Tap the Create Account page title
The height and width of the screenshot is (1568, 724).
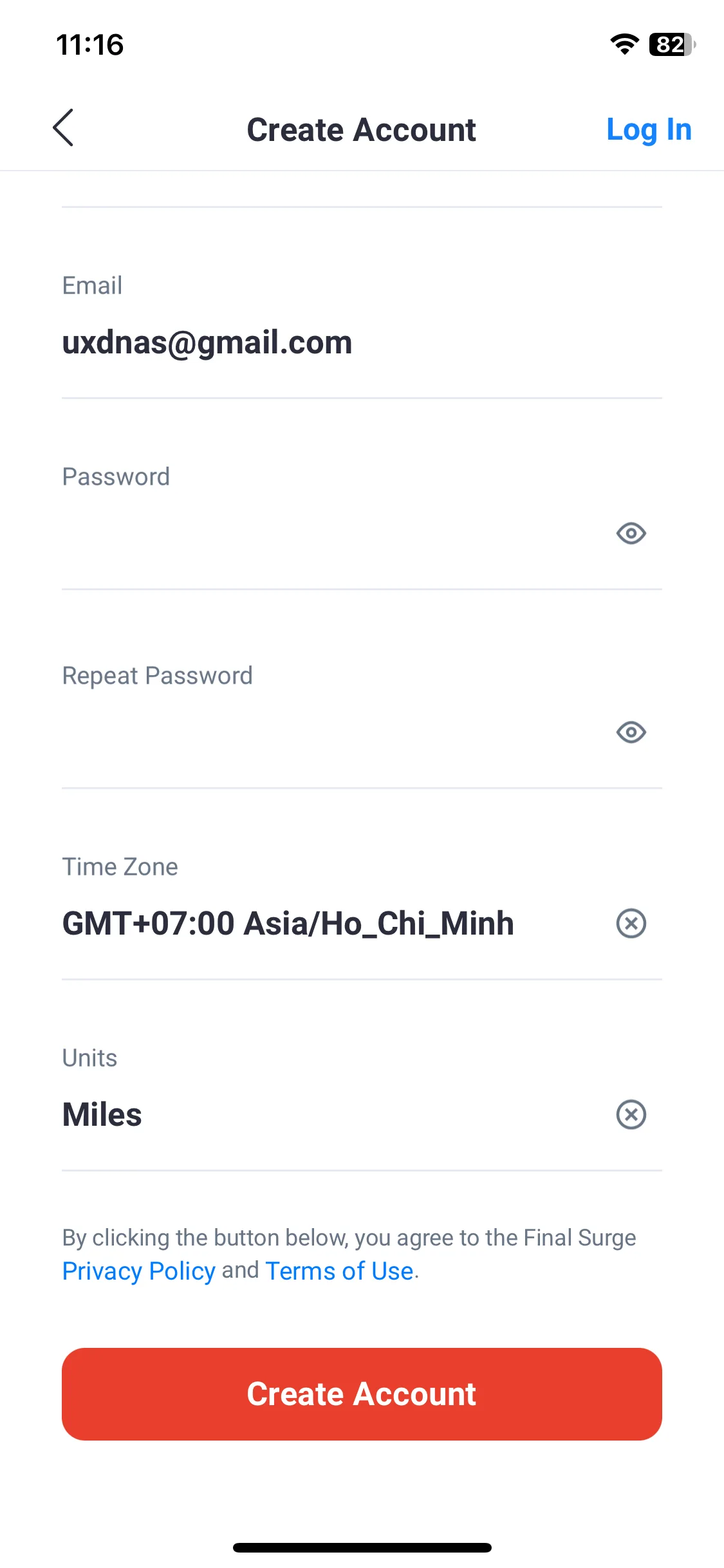362,130
